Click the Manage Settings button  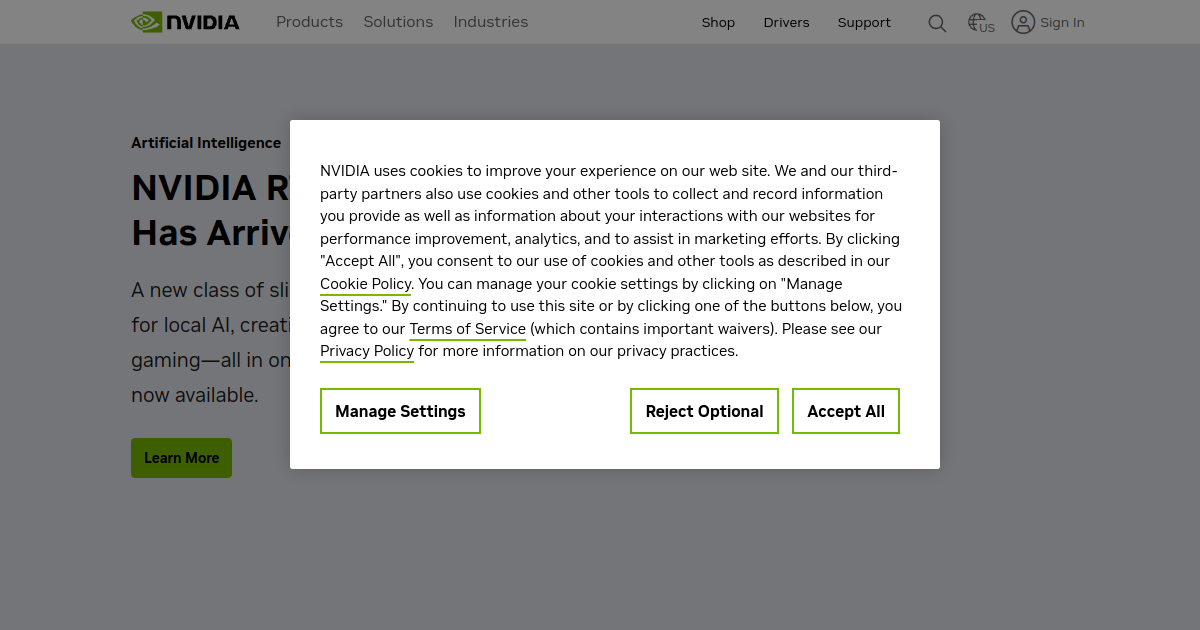click(400, 411)
